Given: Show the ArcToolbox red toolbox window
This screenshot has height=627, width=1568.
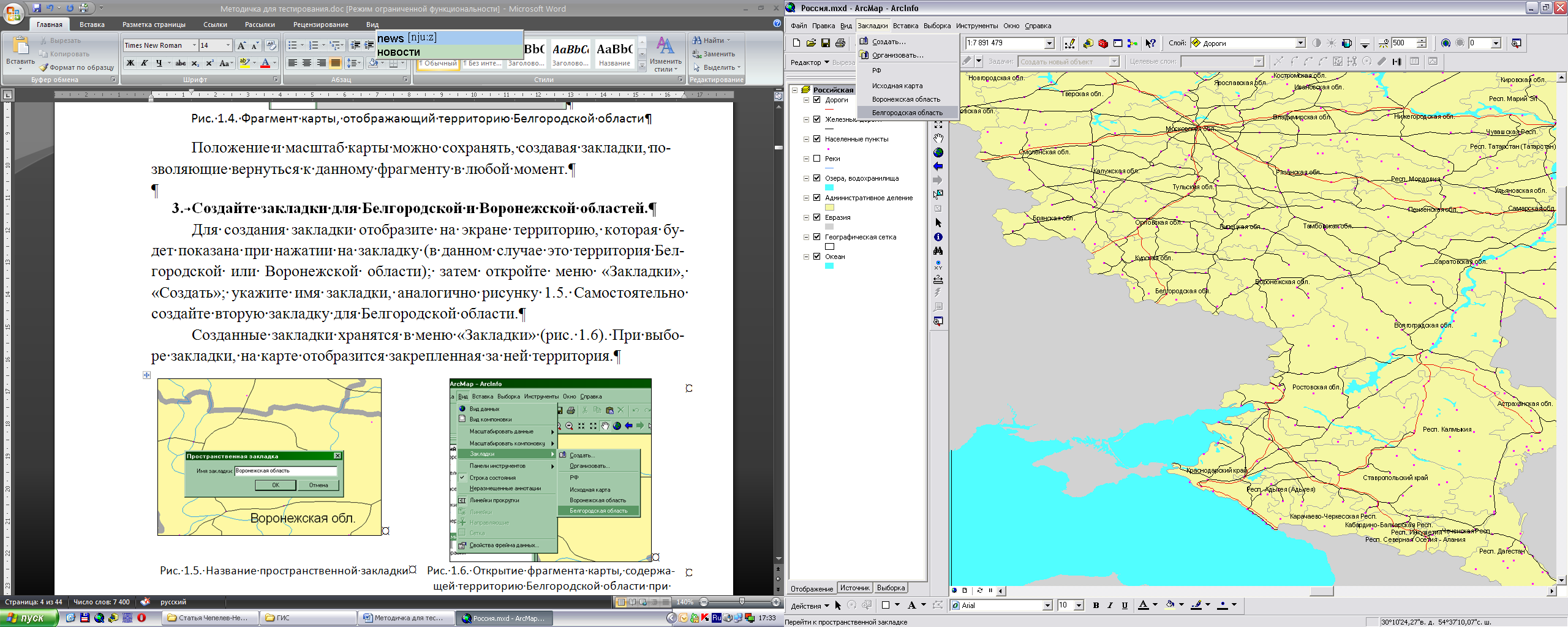Looking at the screenshot, I should point(1102,43).
